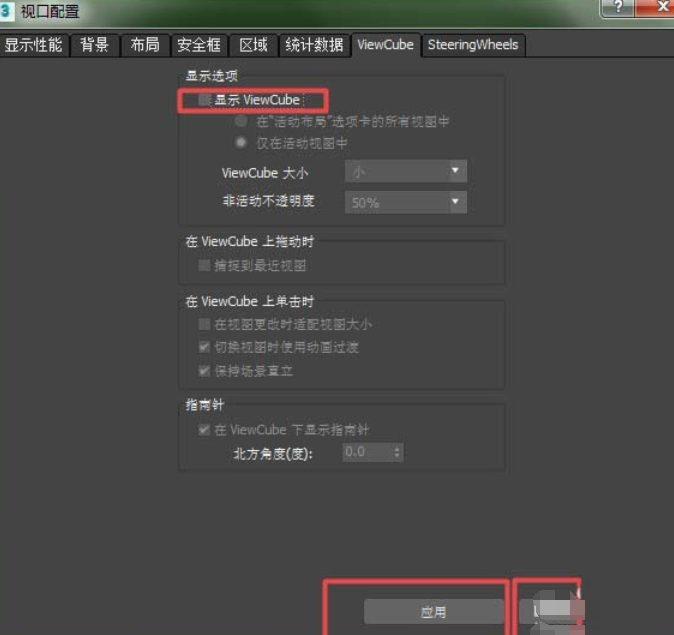Image resolution: width=674 pixels, height=635 pixels.
Task: Open the ViewCube 大小 dropdown
Action: coord(405,172)
